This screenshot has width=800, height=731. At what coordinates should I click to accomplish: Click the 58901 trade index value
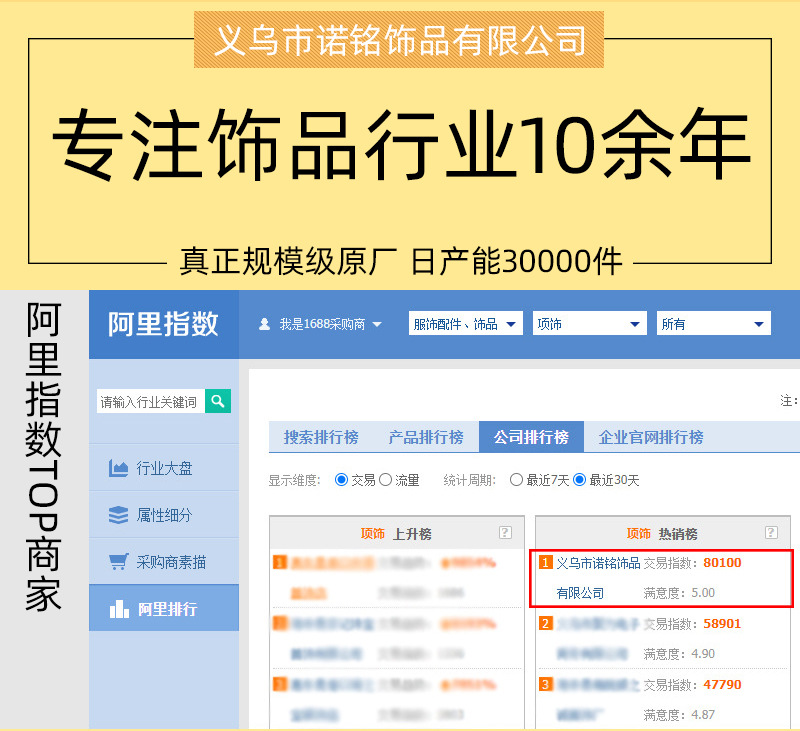[x=722, y=623]
